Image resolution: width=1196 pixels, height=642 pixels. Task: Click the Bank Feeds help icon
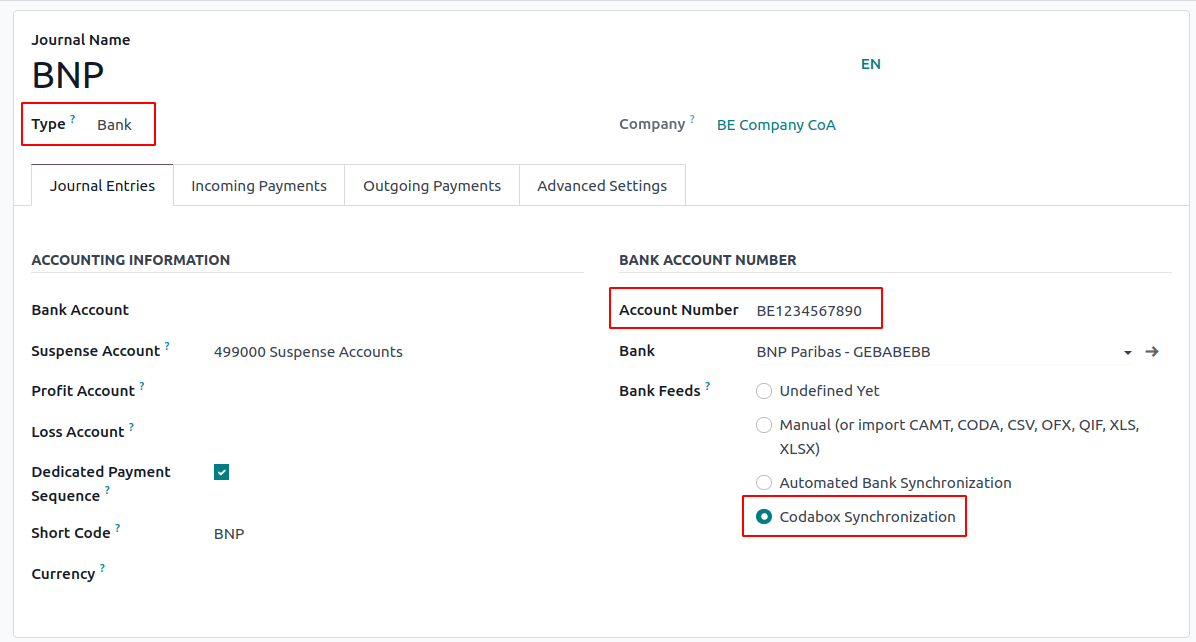(708, 386)
